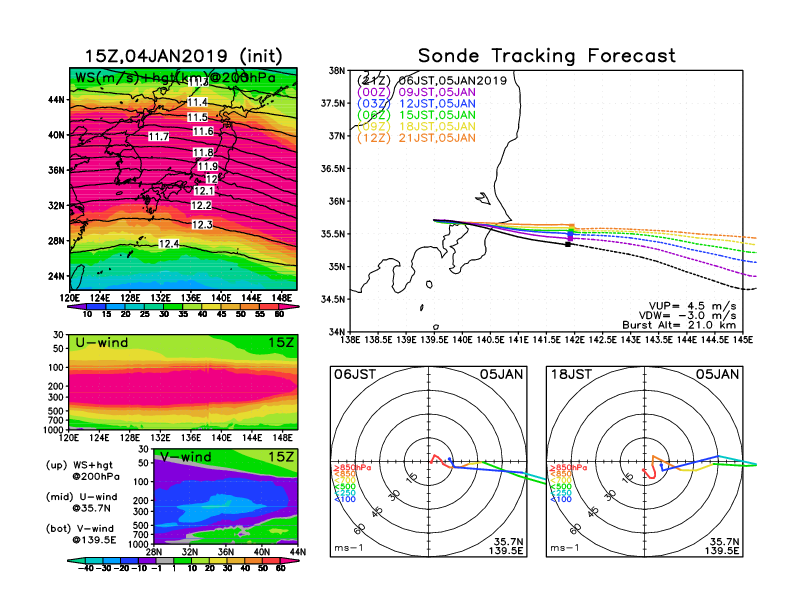
Task: Click '≥850hPa' legend in 06JST hodograph
Action: tap(353, 468)
